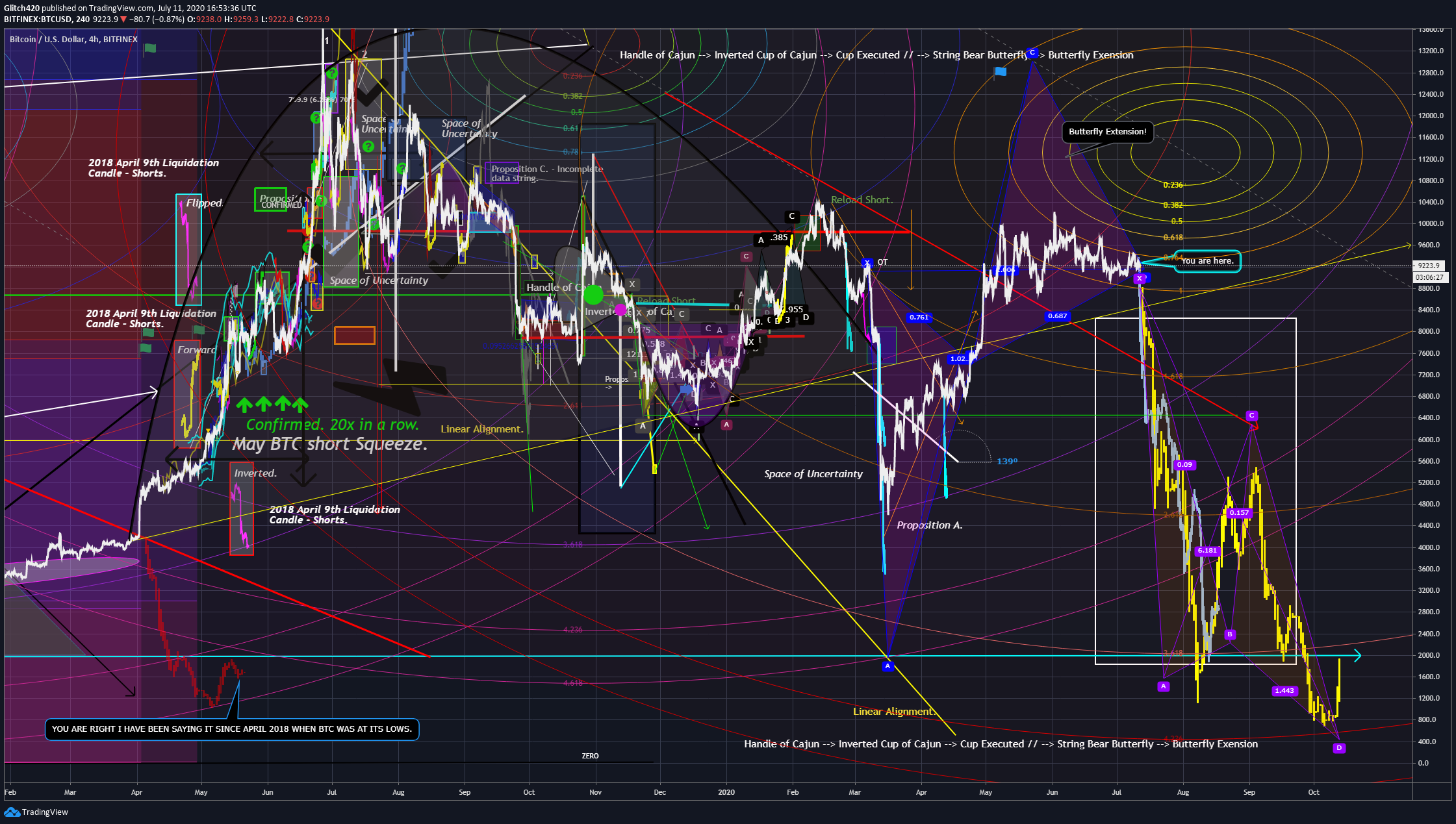1456x824 pixels.
Task: Click the black '.955' ratio label
Action: [795, 310]
